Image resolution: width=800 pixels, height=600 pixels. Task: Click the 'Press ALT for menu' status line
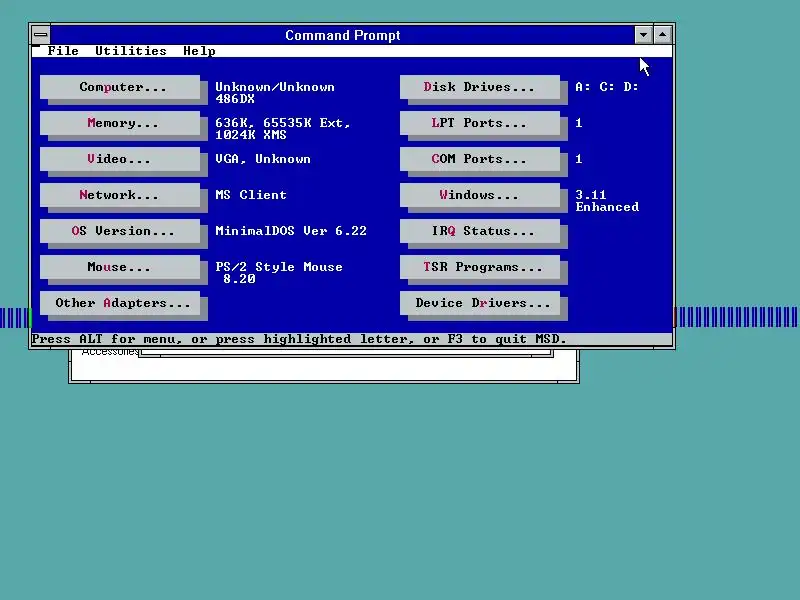299,339
